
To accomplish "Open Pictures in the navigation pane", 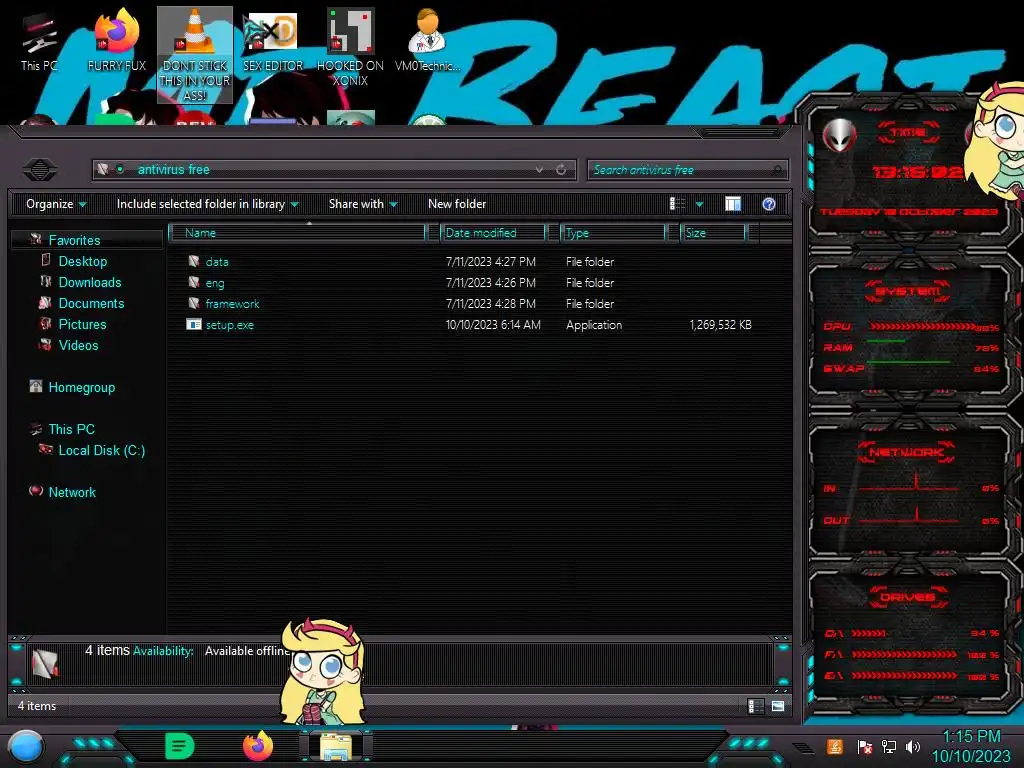I will click(82, 324).
